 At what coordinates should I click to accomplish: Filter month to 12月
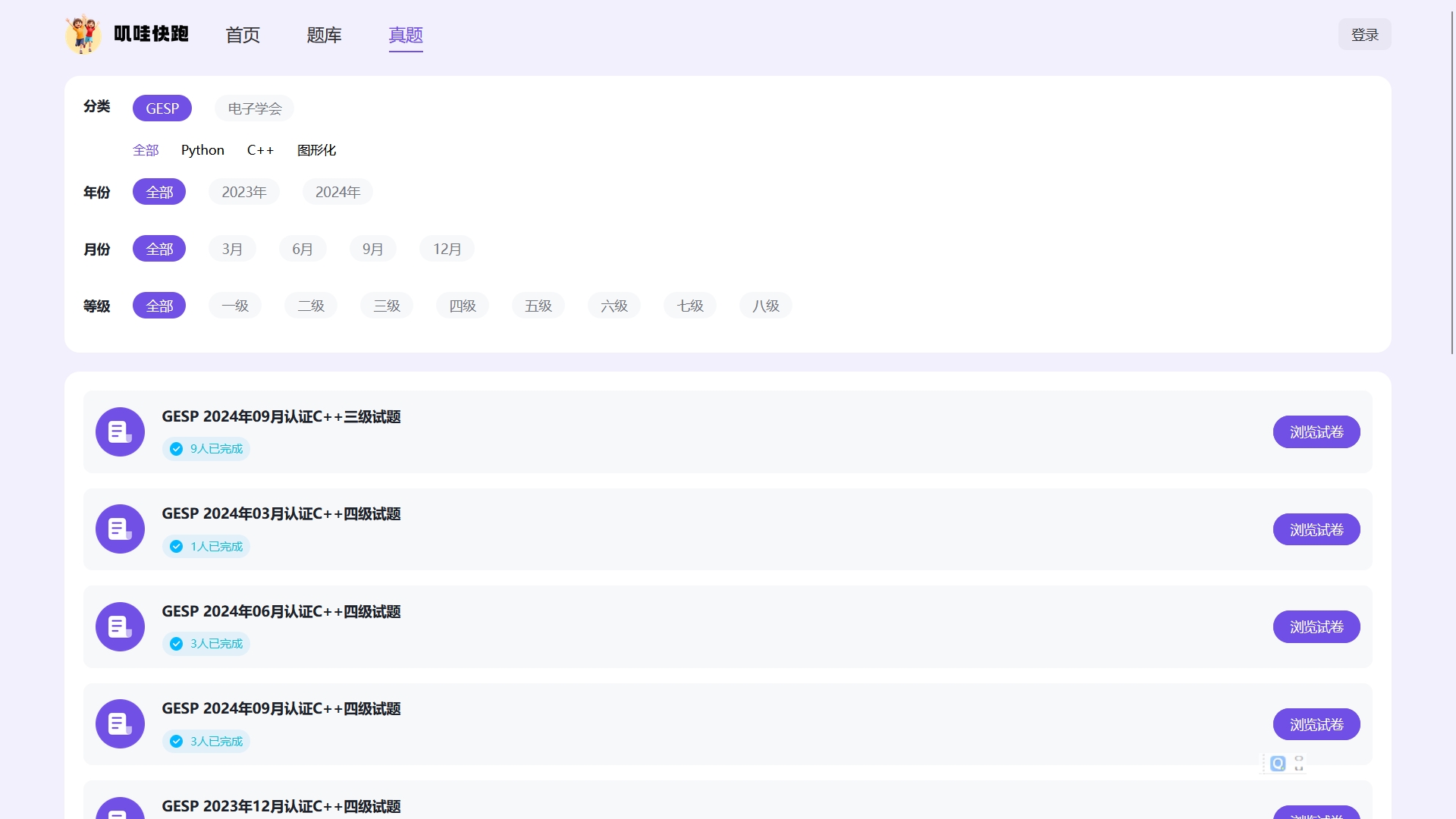pos(447,249)
